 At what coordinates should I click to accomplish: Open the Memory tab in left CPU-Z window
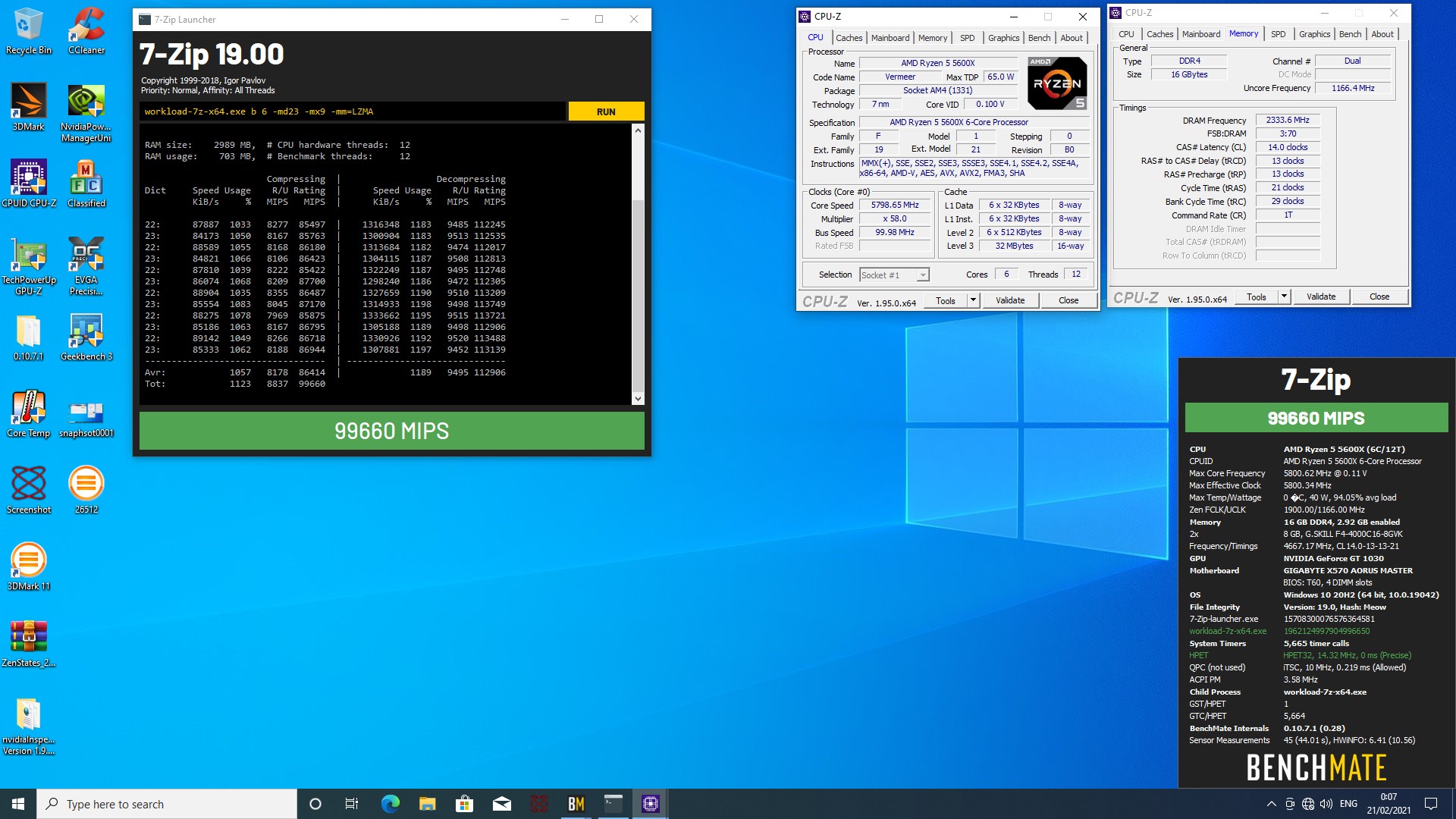coord(932,38)
